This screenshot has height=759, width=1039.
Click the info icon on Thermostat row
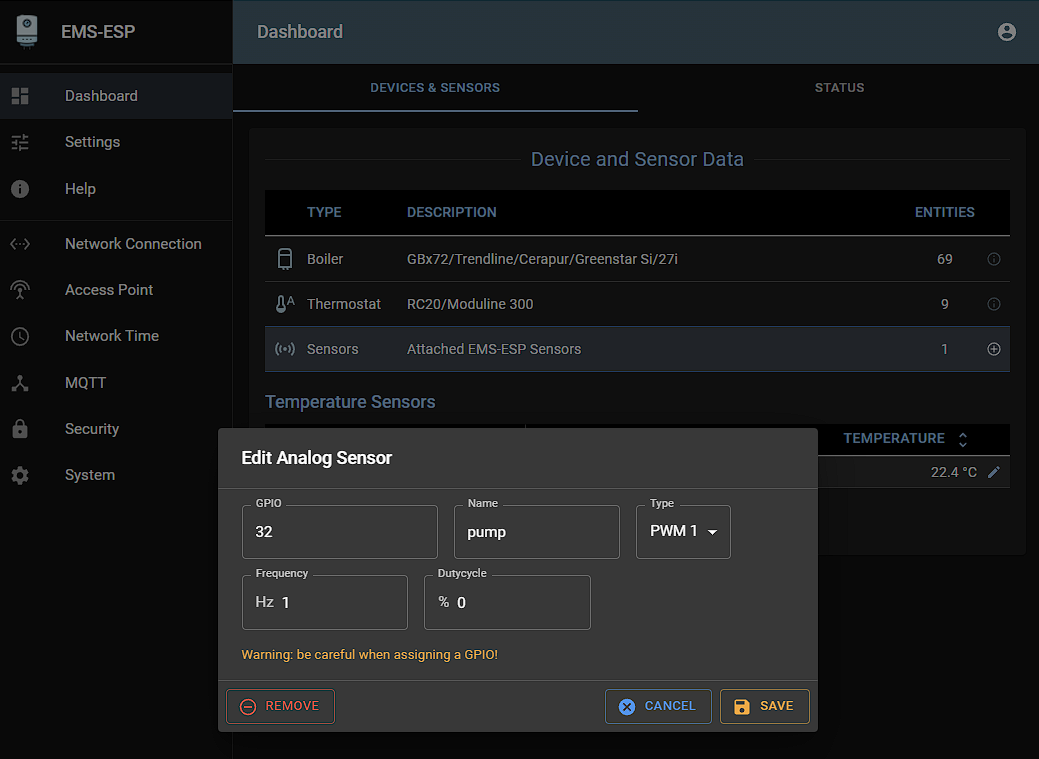pos(993,304)
